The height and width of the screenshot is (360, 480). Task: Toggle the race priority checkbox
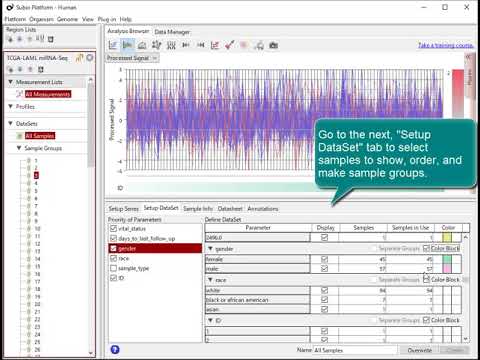coord(113,258)
